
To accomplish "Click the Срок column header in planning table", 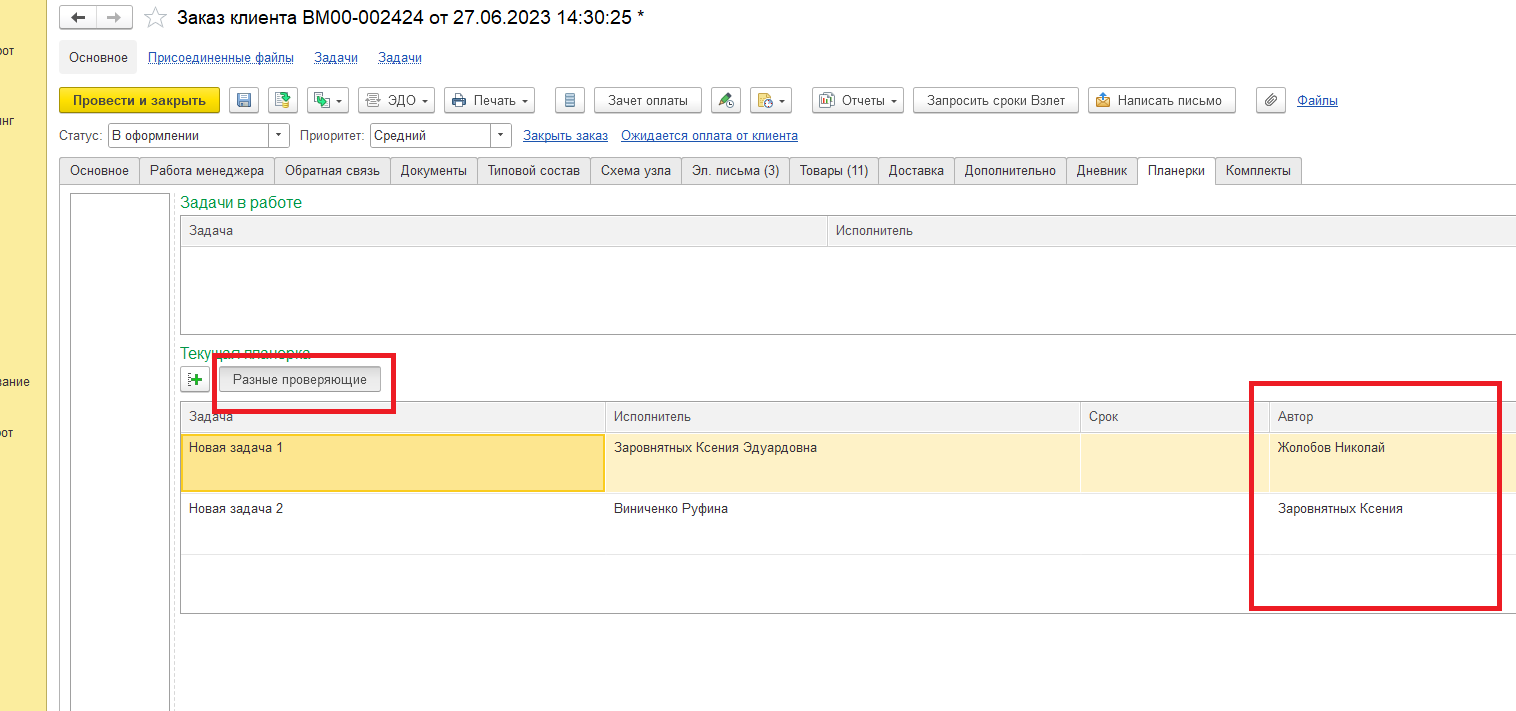I will coord(1175,417).
